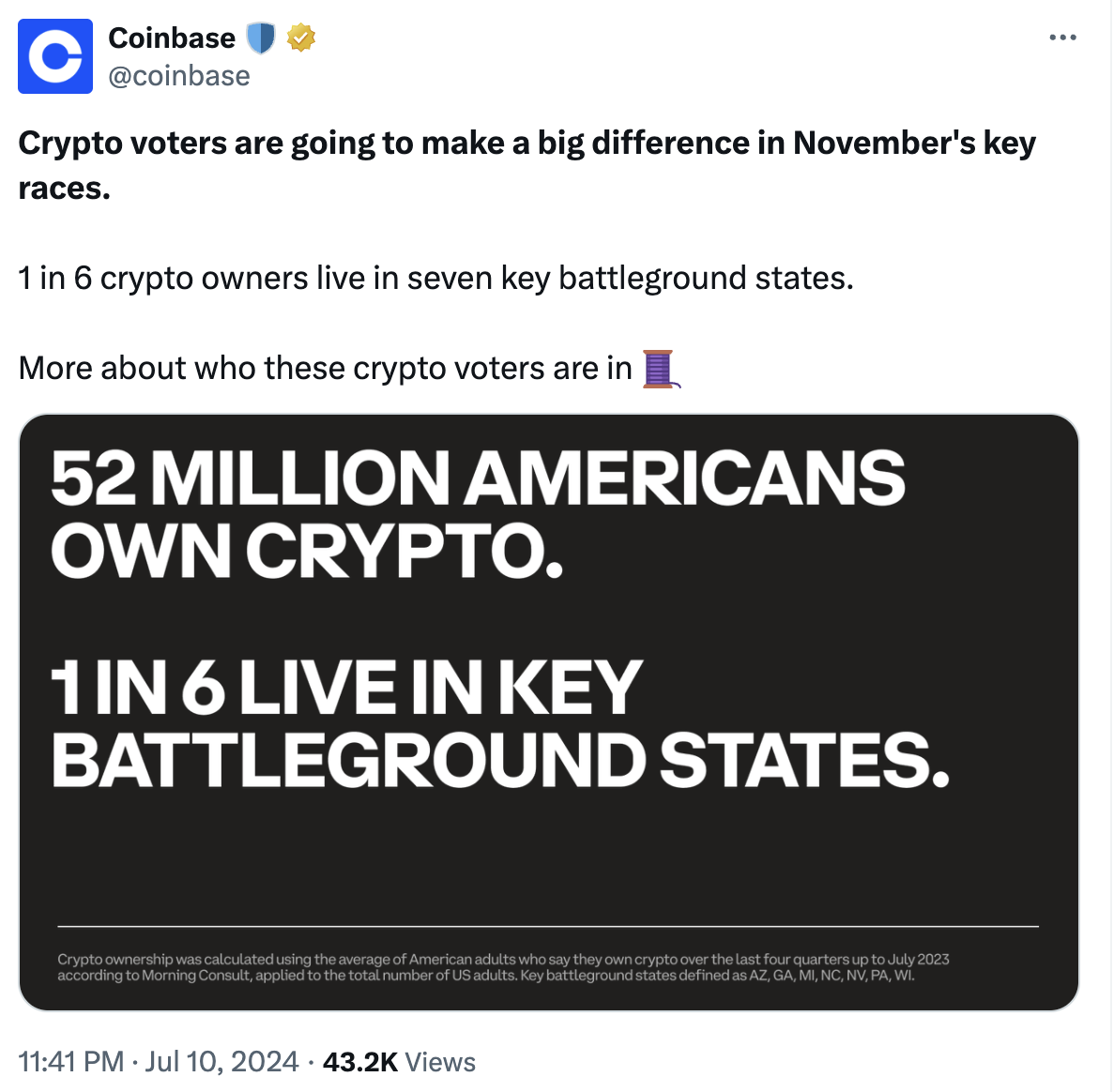Click '1 IN 6 LIVE IN KEY' text
1114x1092 pixels.
pyautogui.click(x=346, y=688)
